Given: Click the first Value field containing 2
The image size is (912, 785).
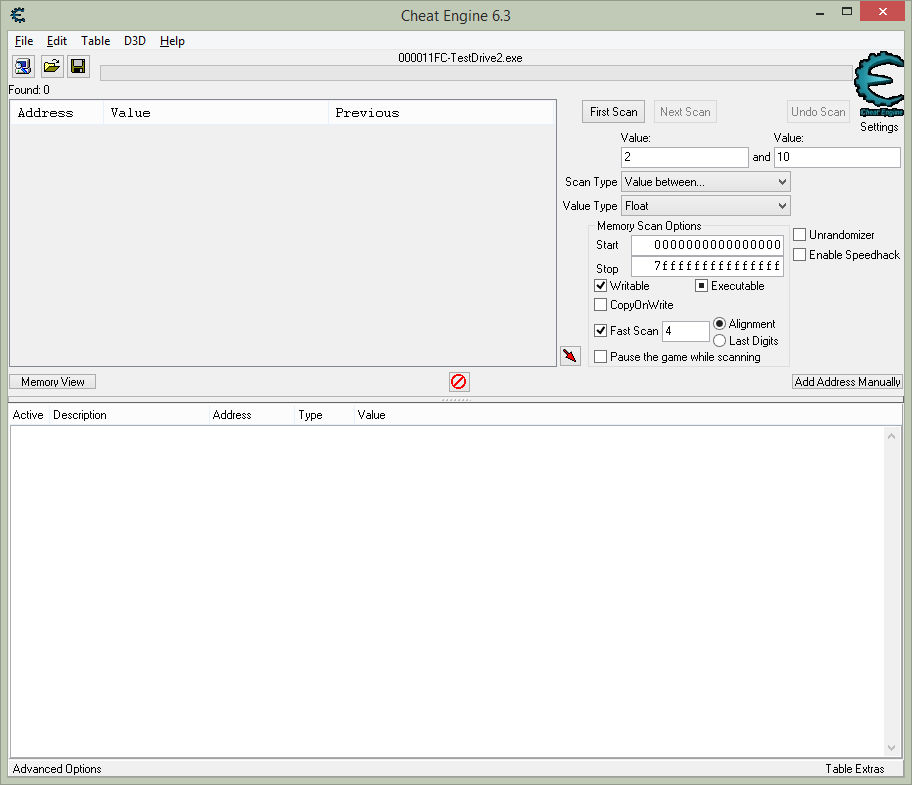Looking at the screenshot, I should [x=685, y=157].
